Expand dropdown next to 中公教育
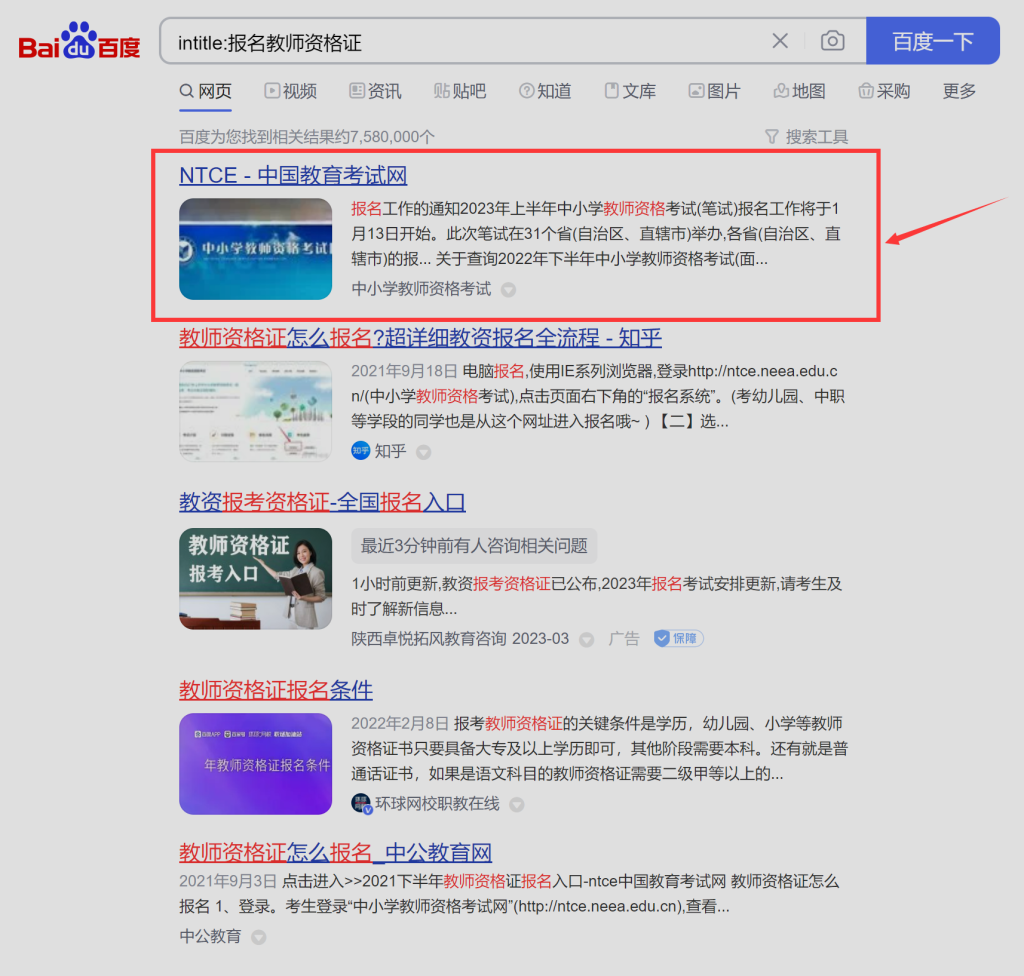 tap(259, 937)
